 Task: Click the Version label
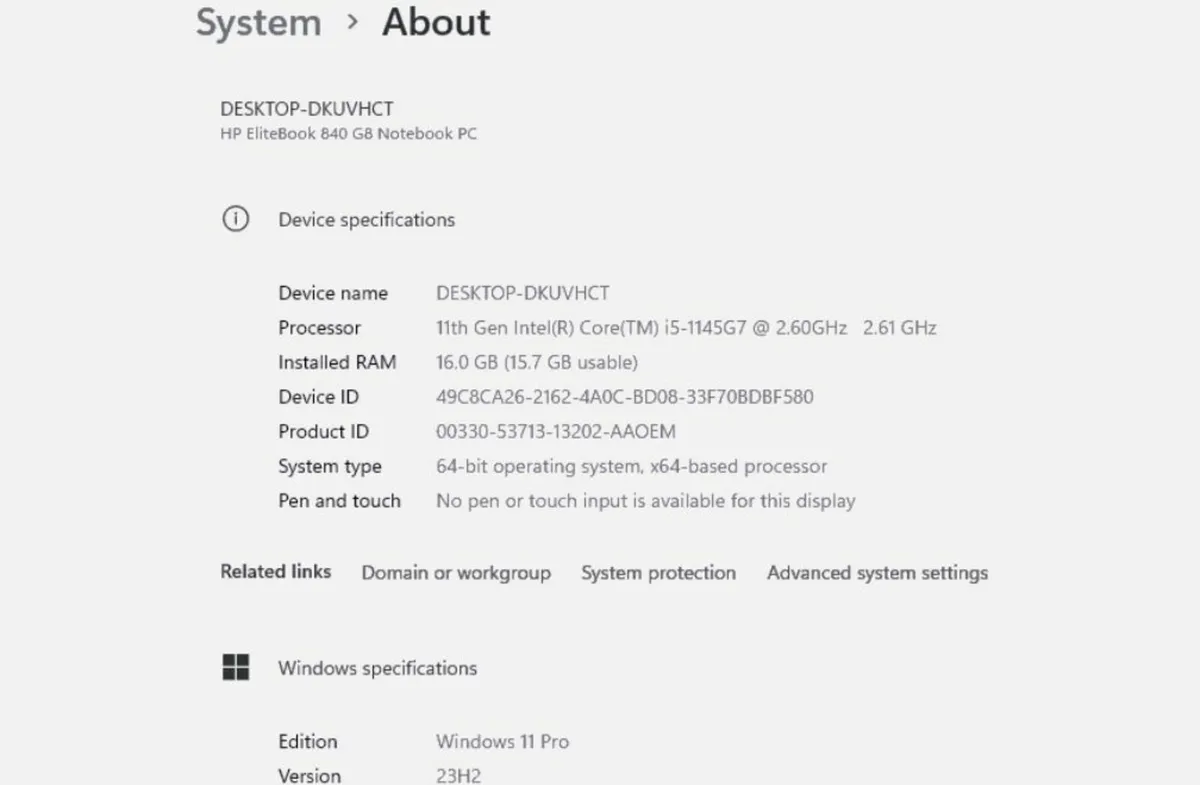(309, 776)
